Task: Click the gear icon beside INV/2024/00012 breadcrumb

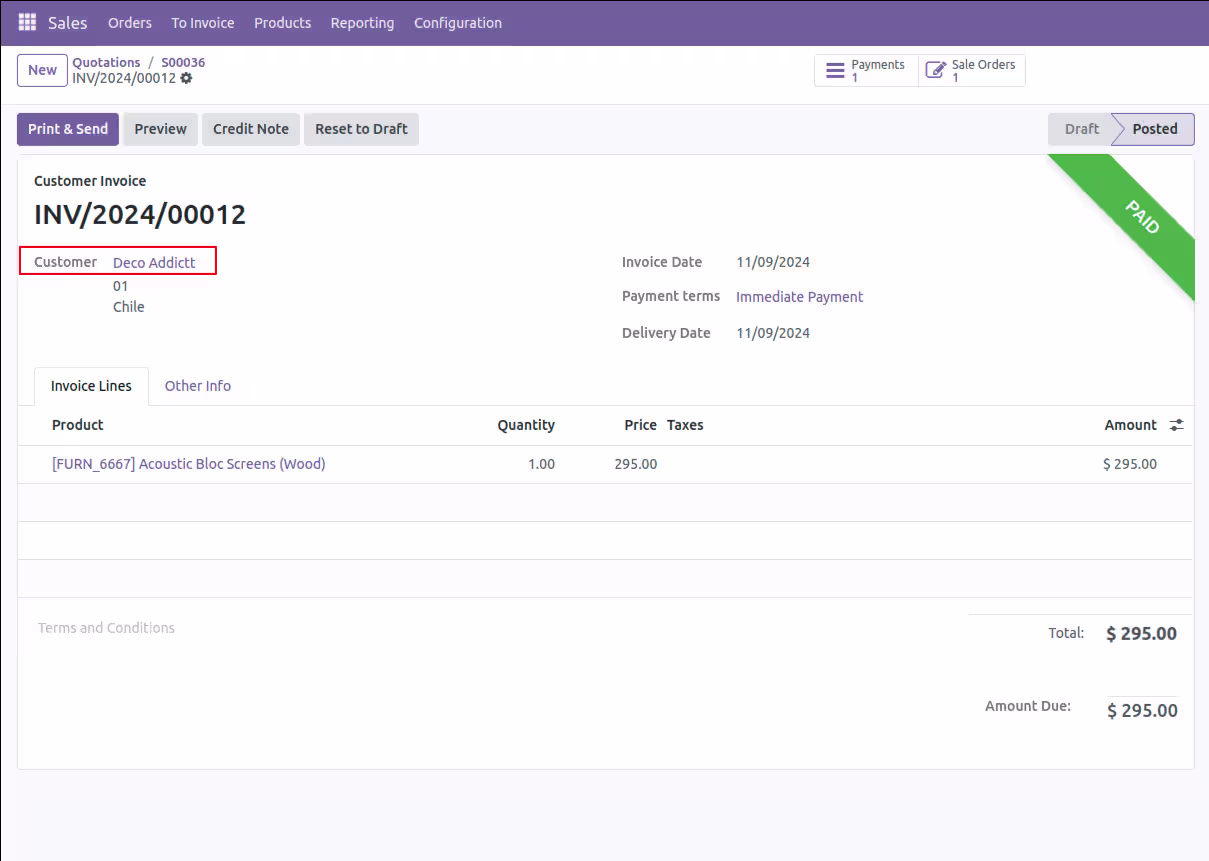Action: pos(186,78)
